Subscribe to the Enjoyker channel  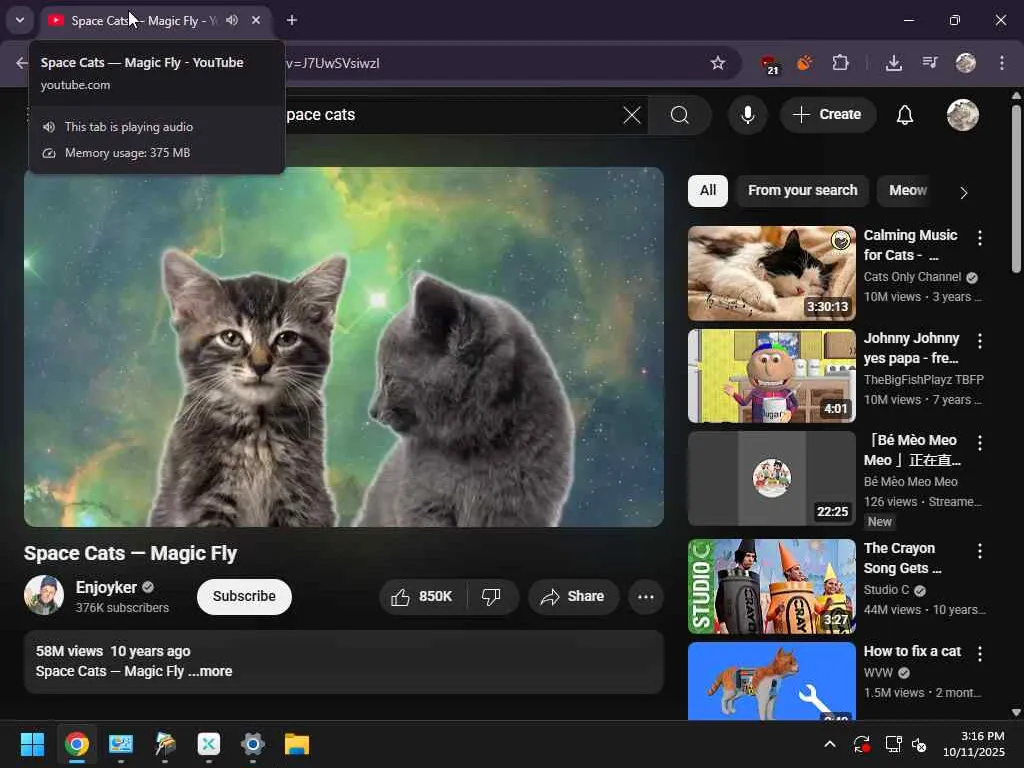tap(244, 596)
